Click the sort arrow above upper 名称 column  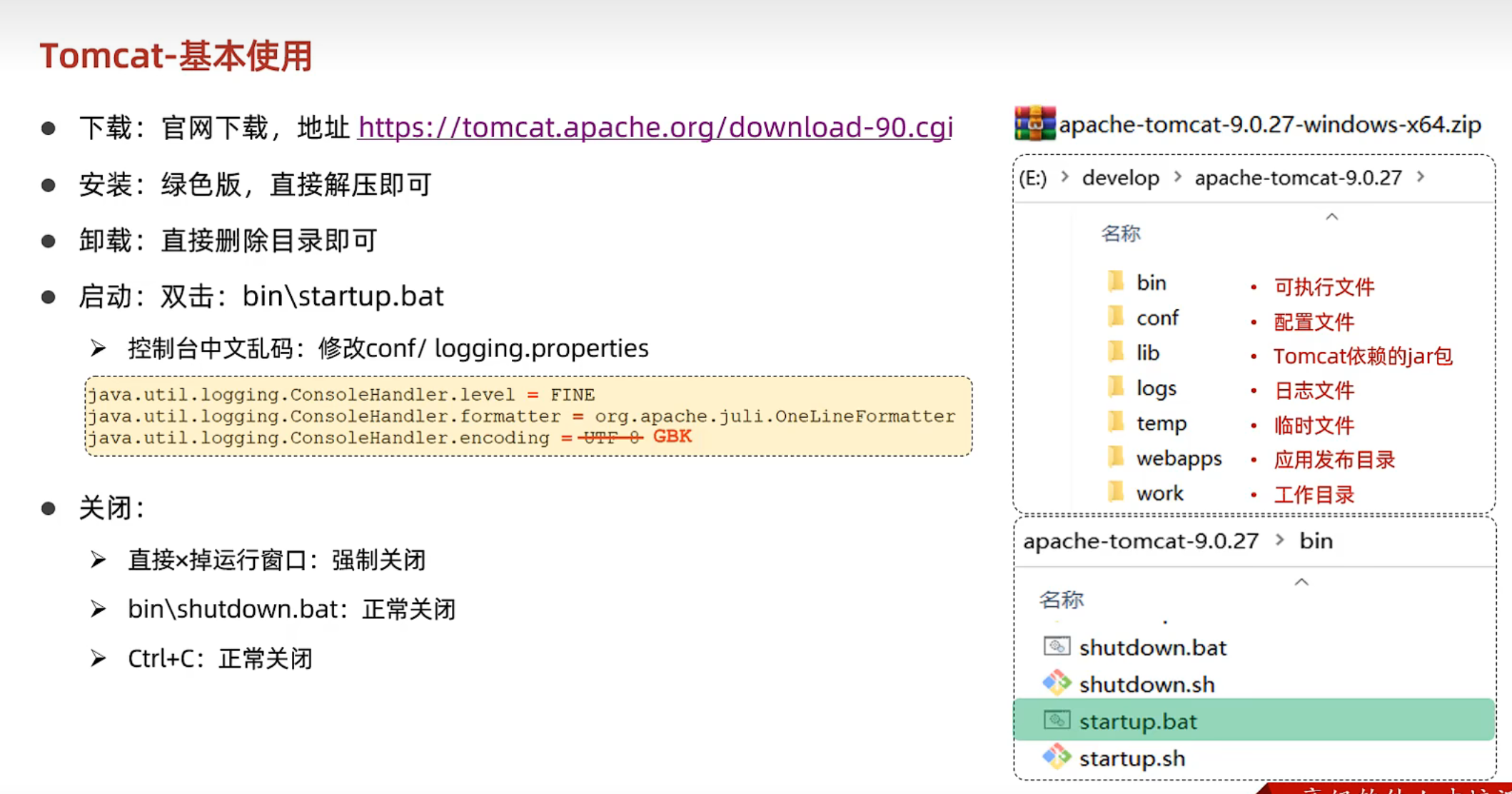click(1331, 216)
